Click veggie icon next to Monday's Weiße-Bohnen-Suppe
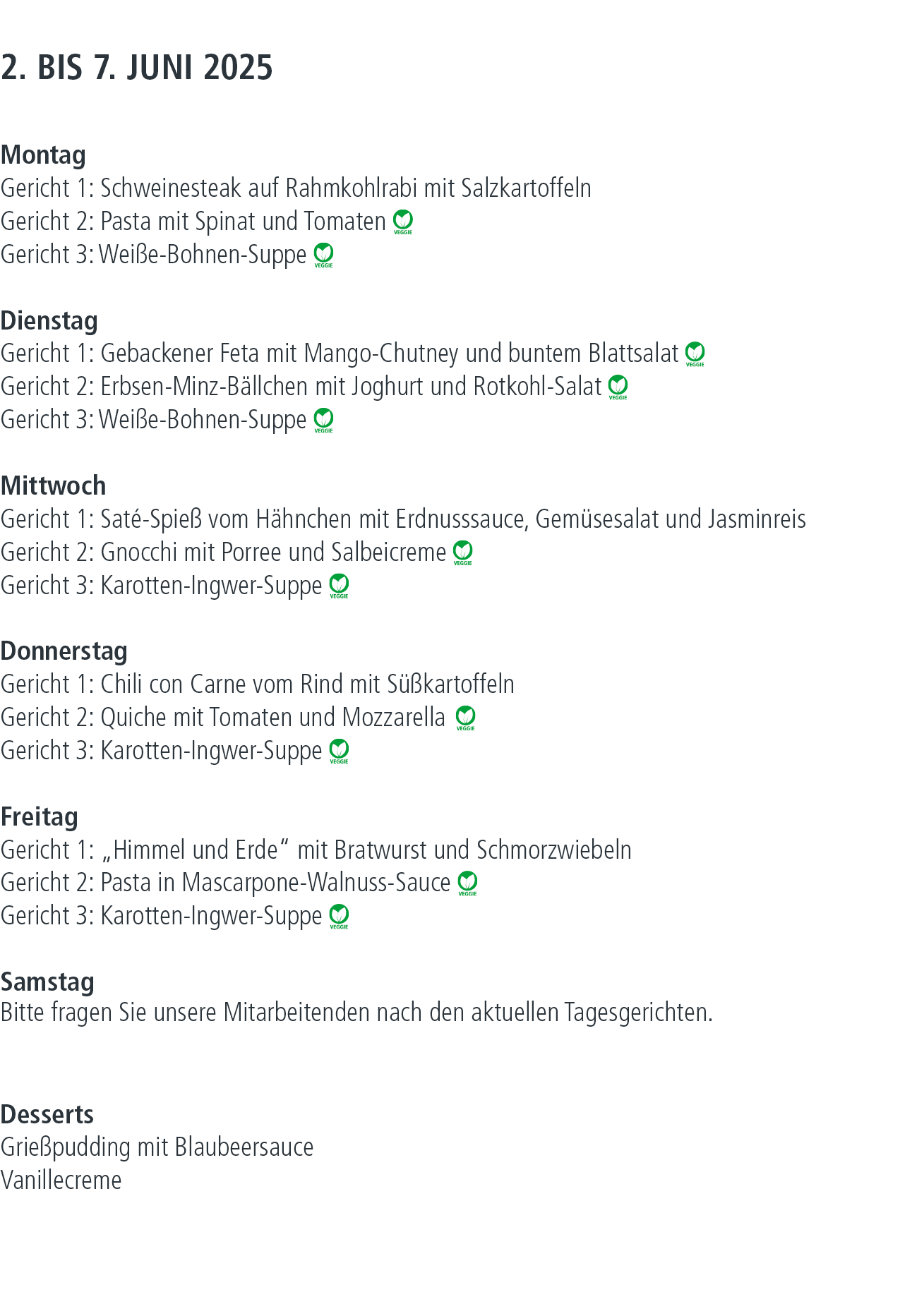 pyautogui.click(x=324, y=255)
